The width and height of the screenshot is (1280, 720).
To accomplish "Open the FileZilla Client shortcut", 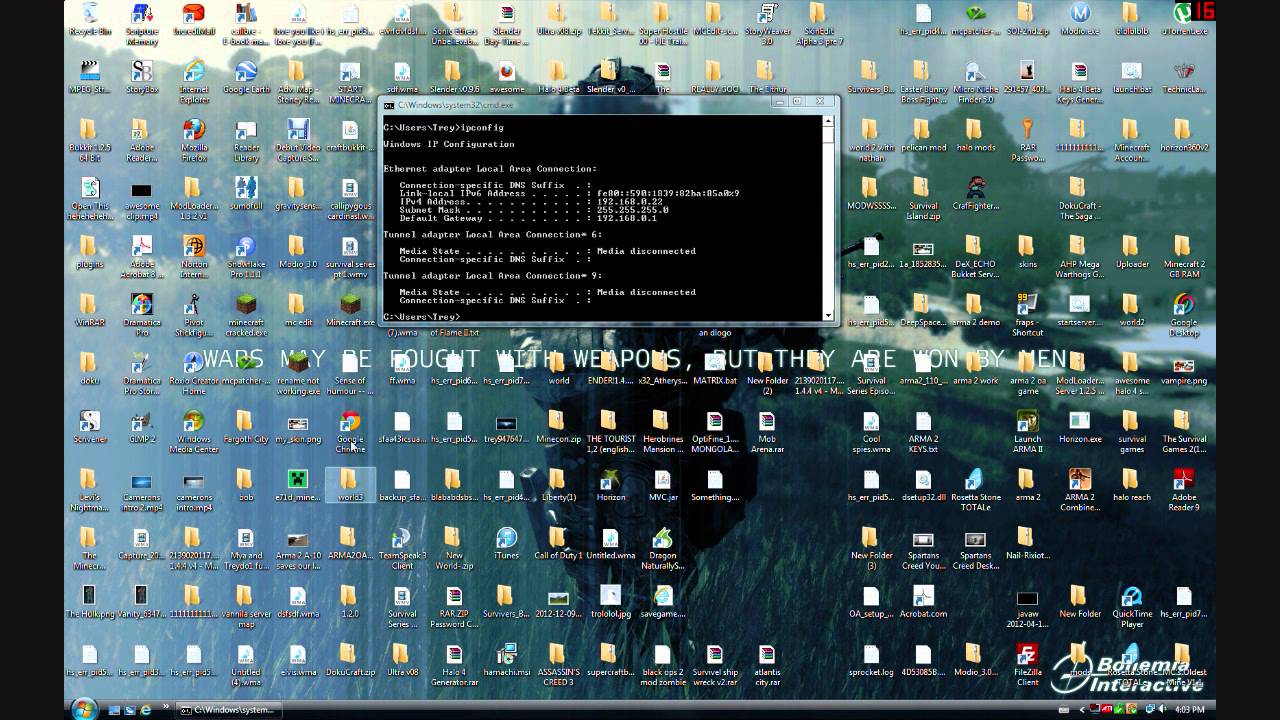I will (1027, 665).
